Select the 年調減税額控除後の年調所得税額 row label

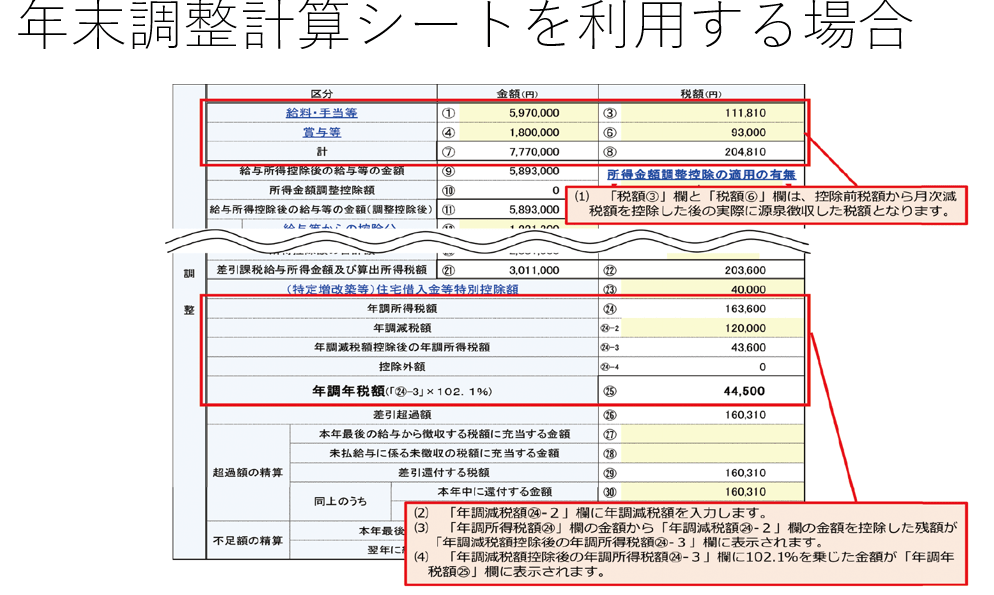(402, 347)
